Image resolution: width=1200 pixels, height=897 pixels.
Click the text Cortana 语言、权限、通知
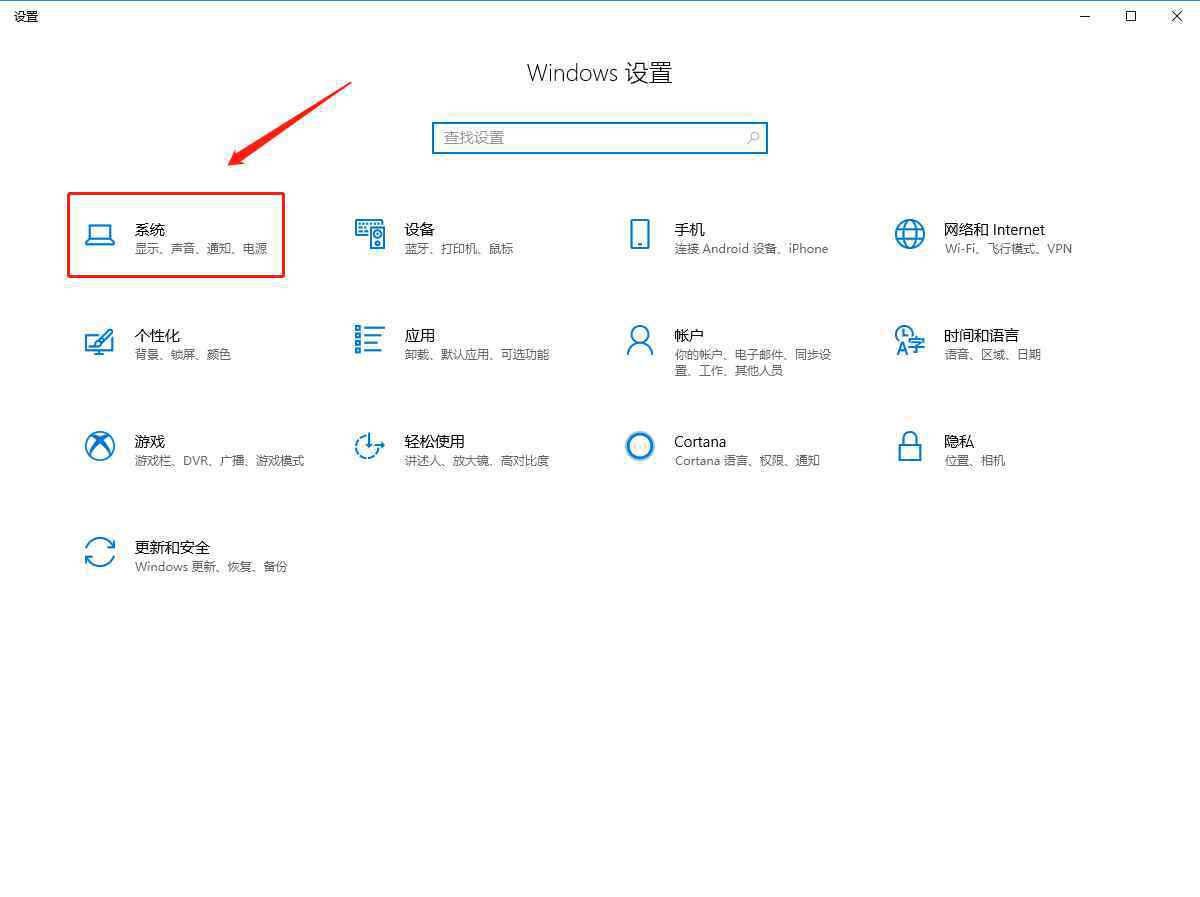[x=747, y=461]
